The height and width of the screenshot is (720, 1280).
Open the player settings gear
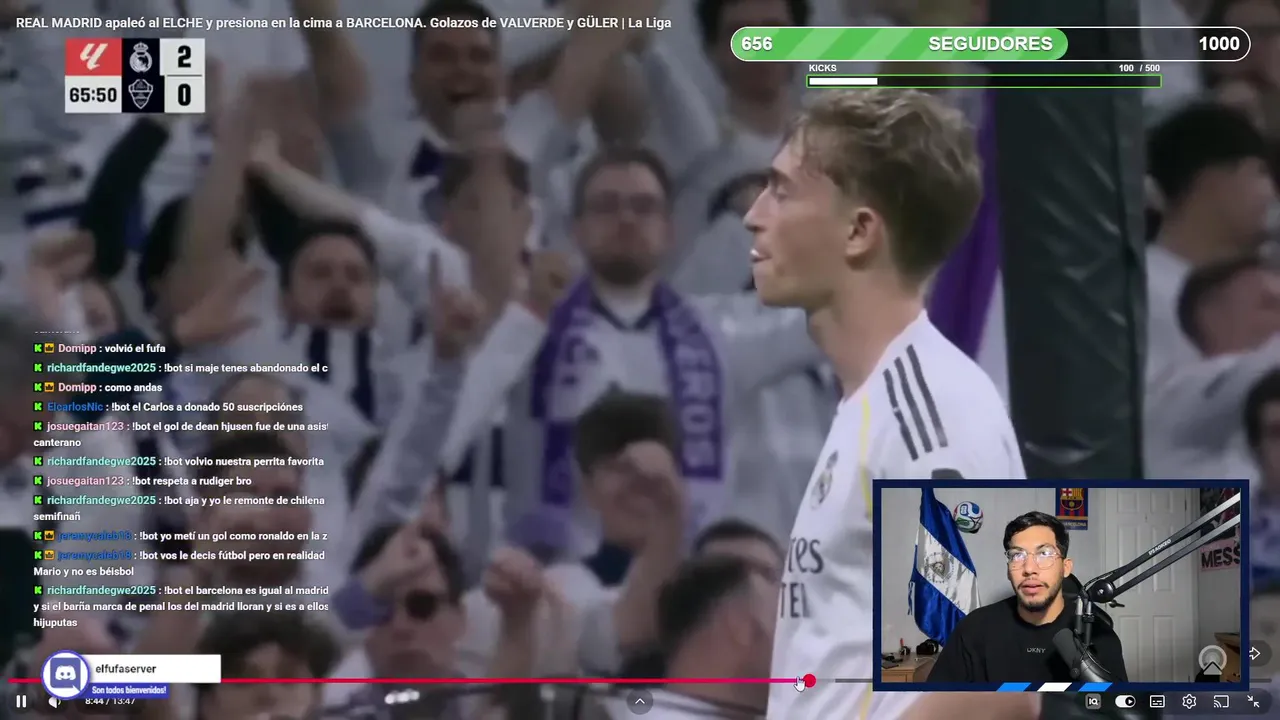[1189, 702]
